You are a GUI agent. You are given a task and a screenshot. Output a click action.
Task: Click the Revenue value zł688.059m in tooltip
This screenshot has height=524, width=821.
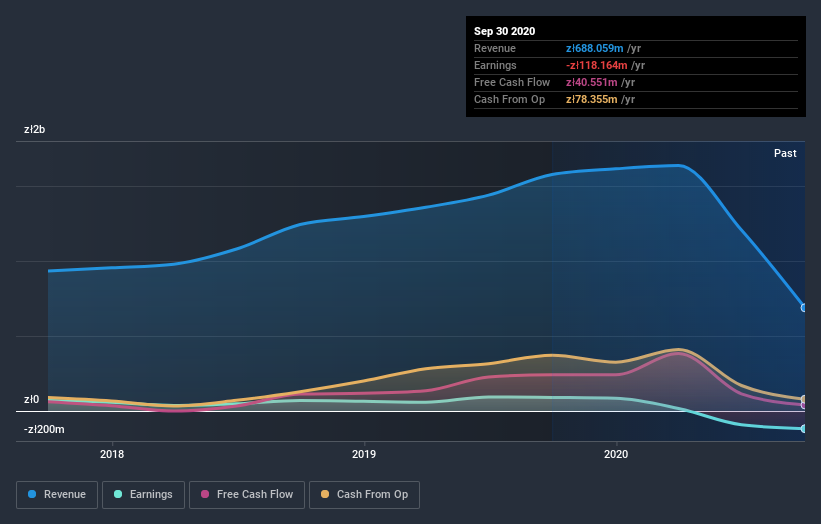(594, 48)
